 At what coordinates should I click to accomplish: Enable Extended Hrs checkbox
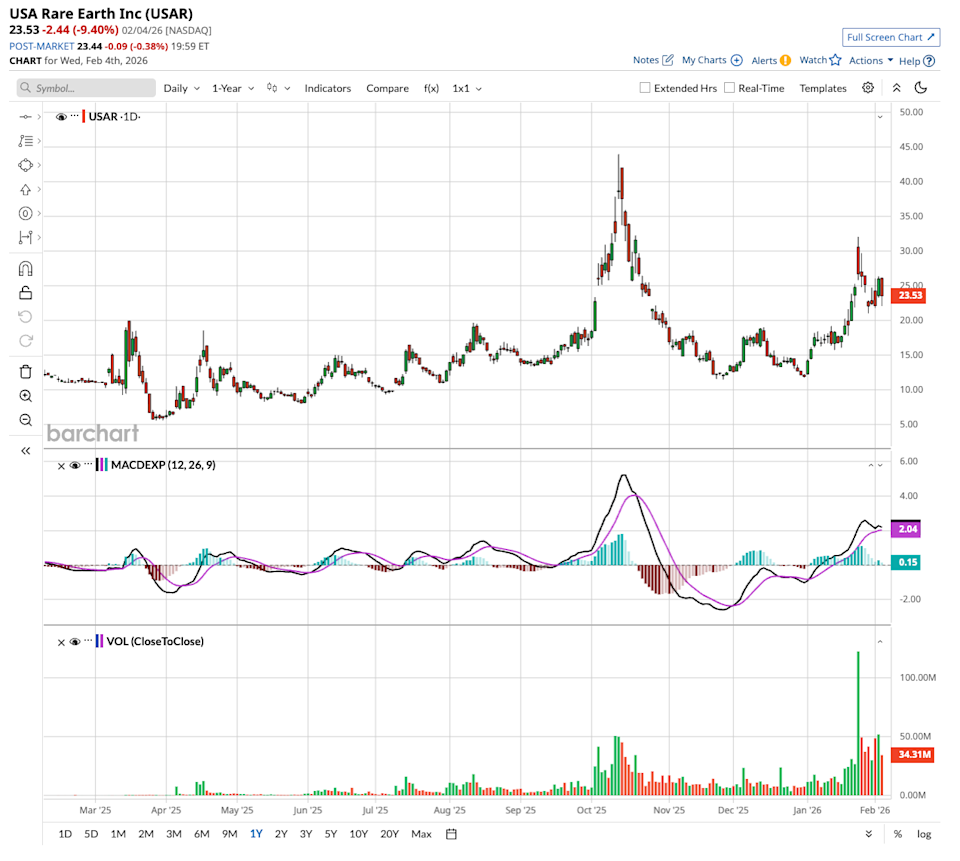point(645,88)
